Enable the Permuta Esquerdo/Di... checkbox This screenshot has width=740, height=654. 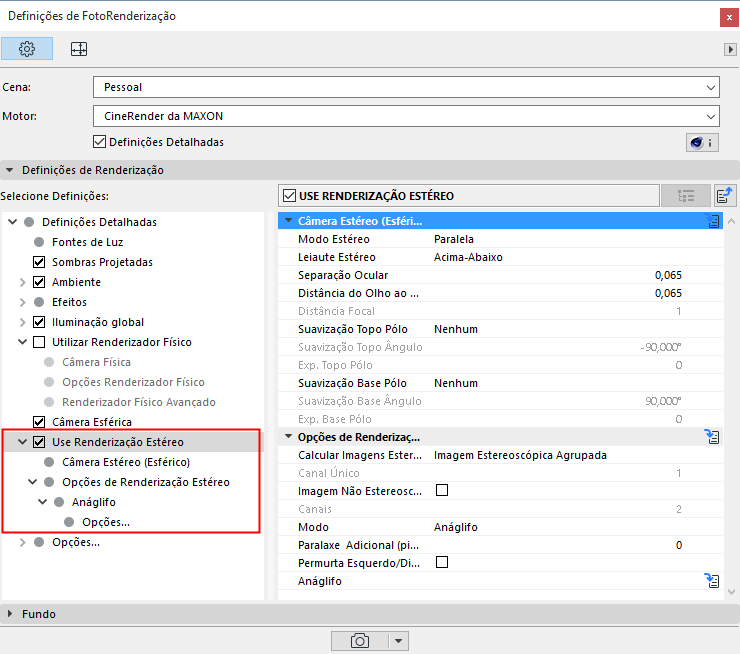tap(442, 562)
